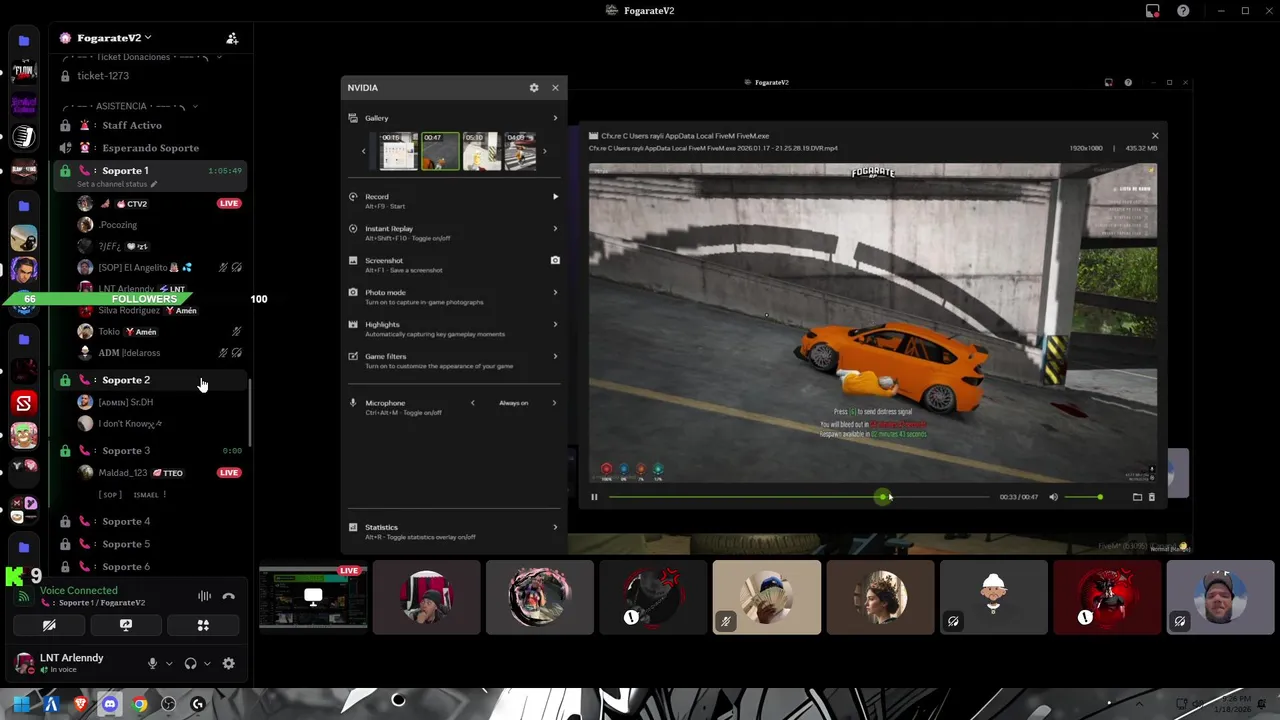Viewport: 1280px width, 720px height.
Task: Open video file location folder icon
Action: tap(1137, 497)
